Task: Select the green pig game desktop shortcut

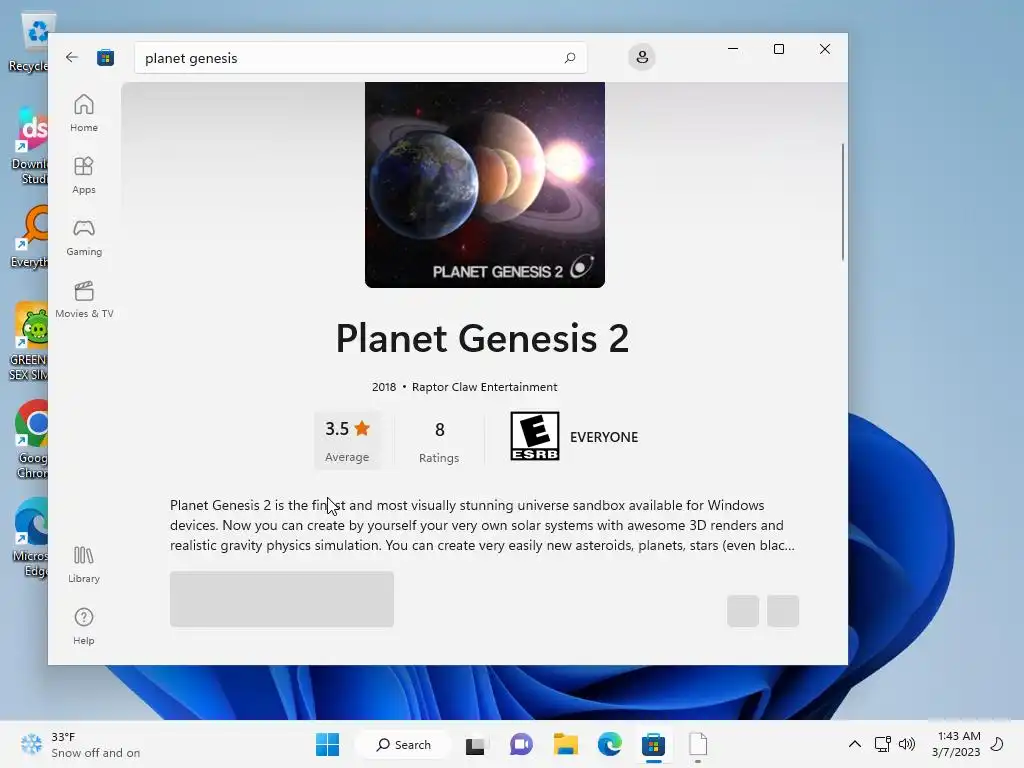Action: (x=31, y=342)
